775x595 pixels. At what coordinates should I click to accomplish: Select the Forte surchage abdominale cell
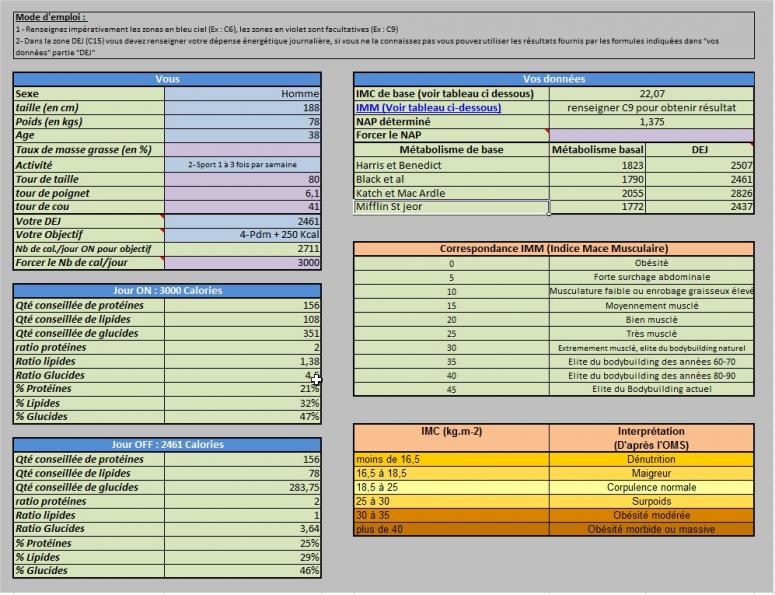(x=651, y=277)
